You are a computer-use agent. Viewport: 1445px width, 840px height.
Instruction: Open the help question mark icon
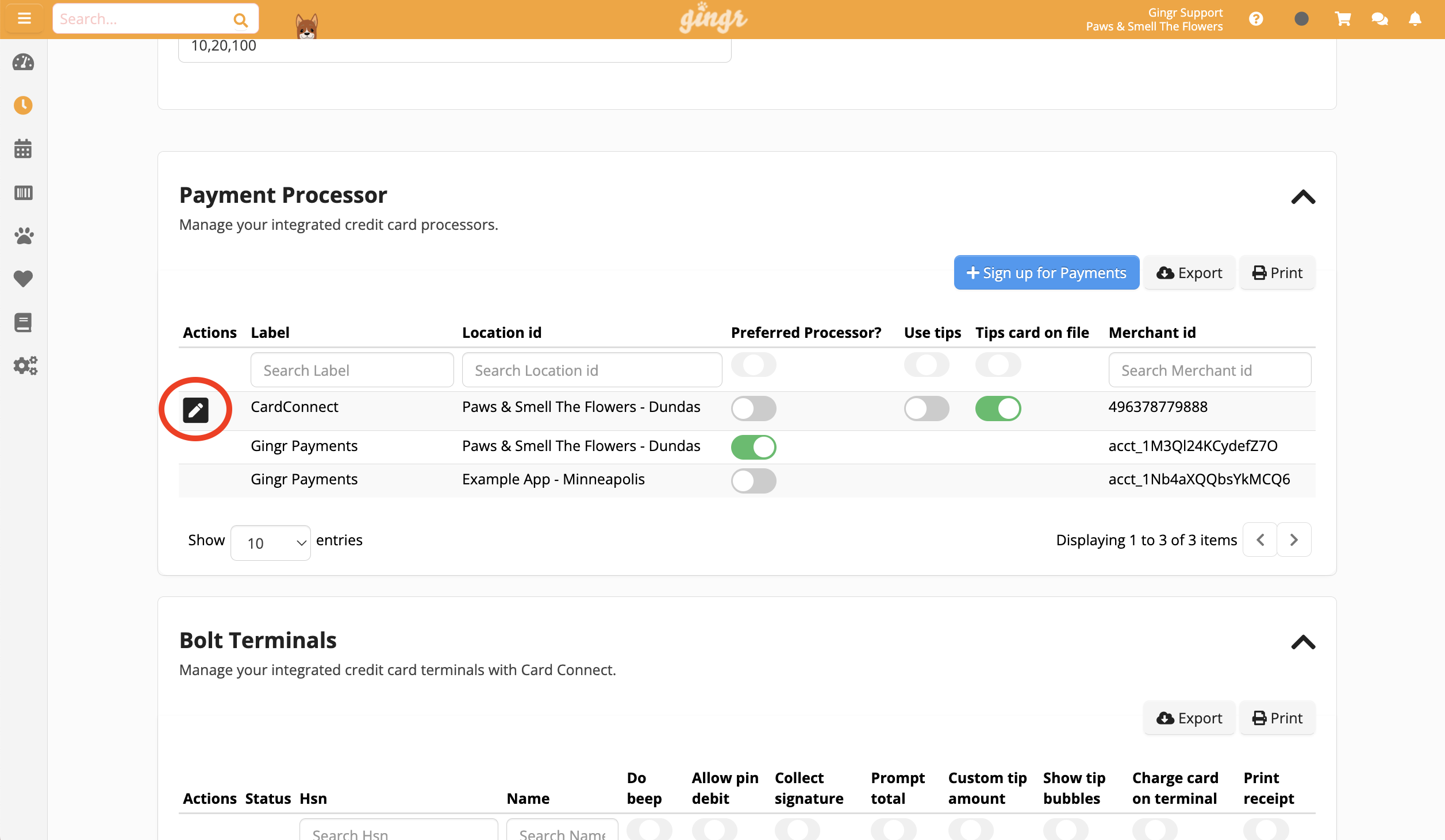(x=1256, y=19)
